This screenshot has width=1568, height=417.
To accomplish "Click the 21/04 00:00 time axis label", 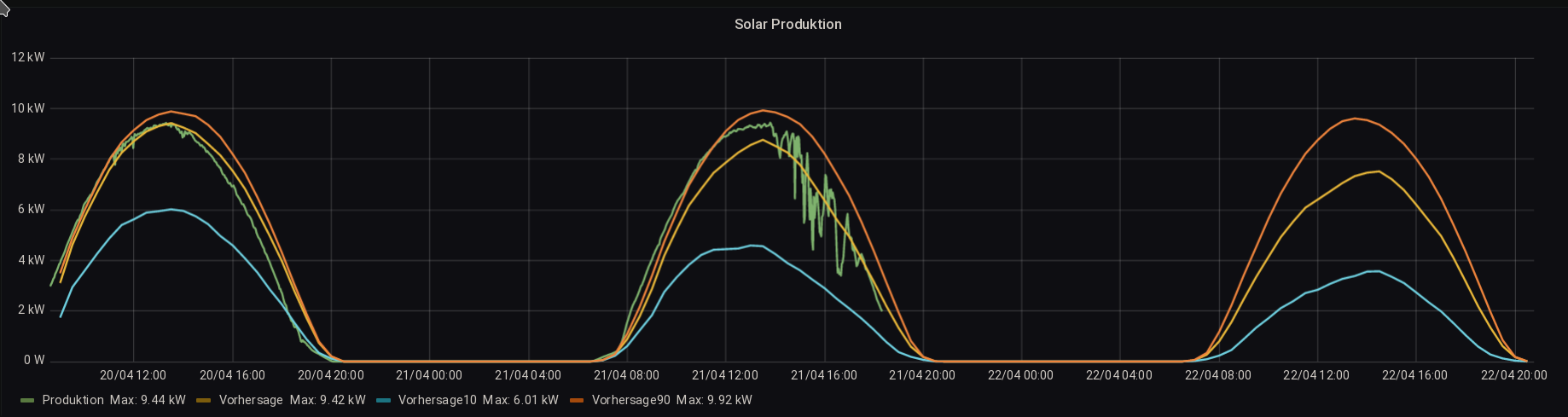I will (x=429, y=375).
